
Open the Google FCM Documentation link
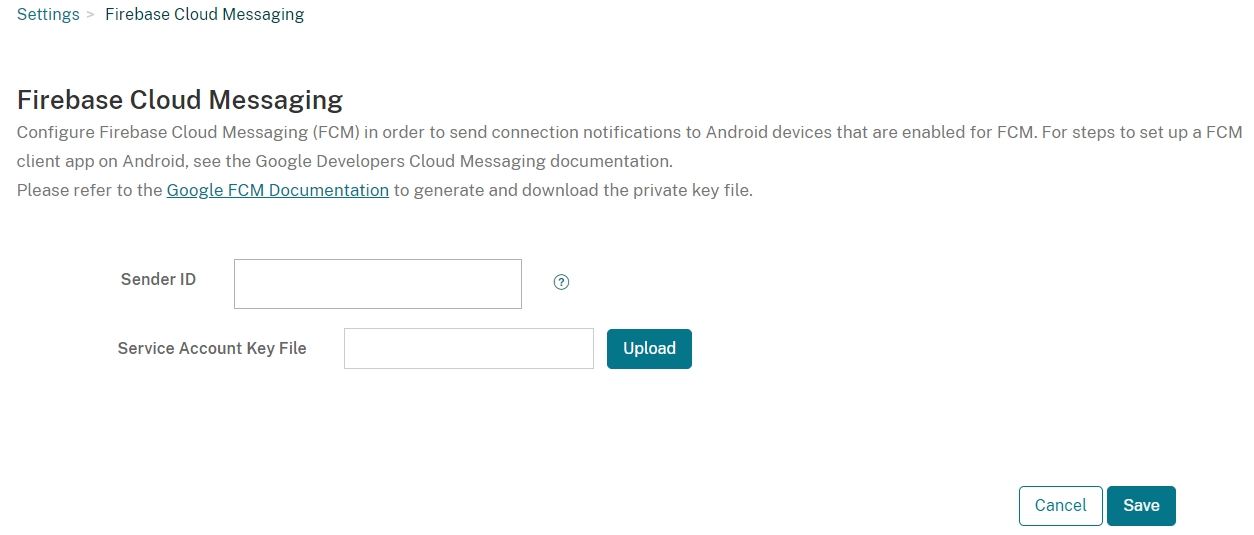pyautogui.click(x=277, y=190)
